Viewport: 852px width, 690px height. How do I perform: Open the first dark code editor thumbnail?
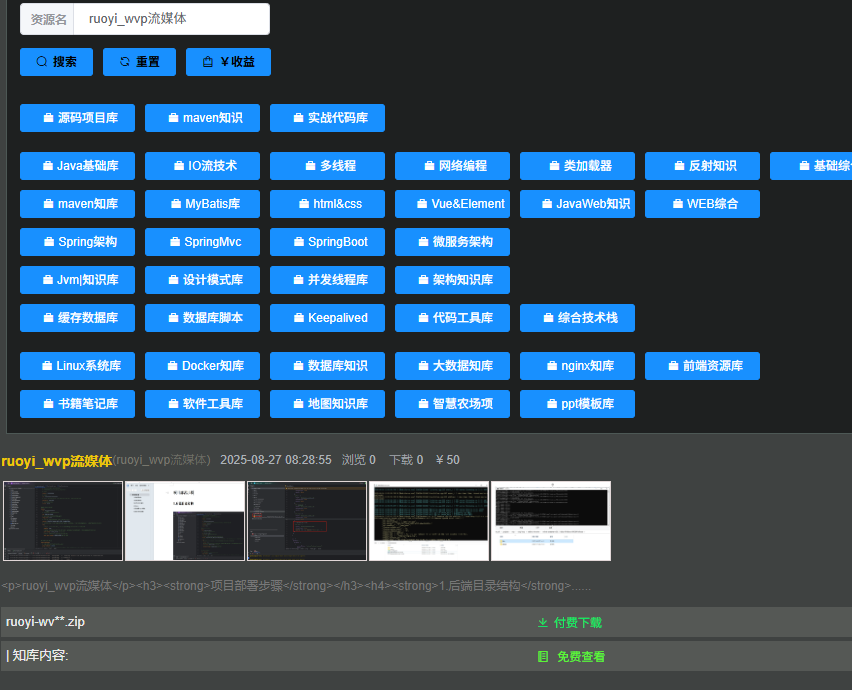[63, 520]
